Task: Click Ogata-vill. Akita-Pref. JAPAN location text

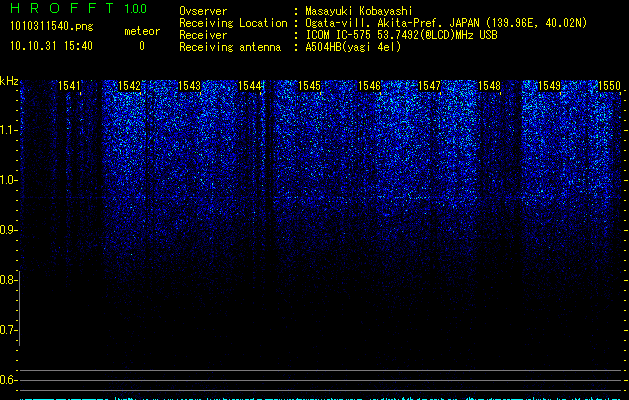Action: pos(446,23)
